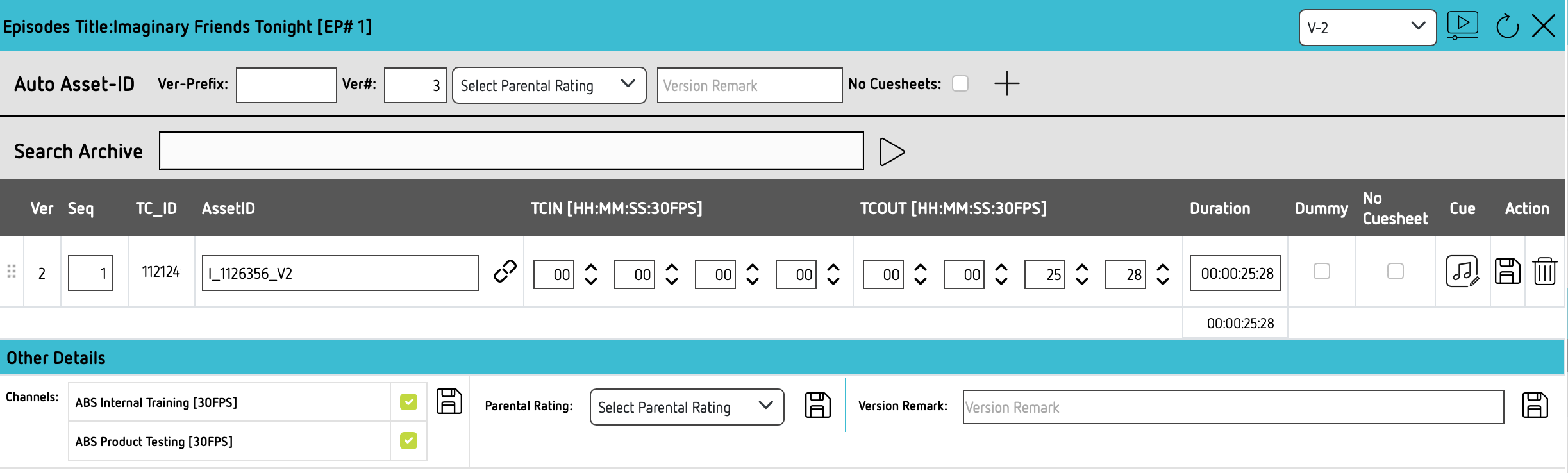Click the Search Archive text field
This screenshot has height=473, width=1568.
[511, 151]
